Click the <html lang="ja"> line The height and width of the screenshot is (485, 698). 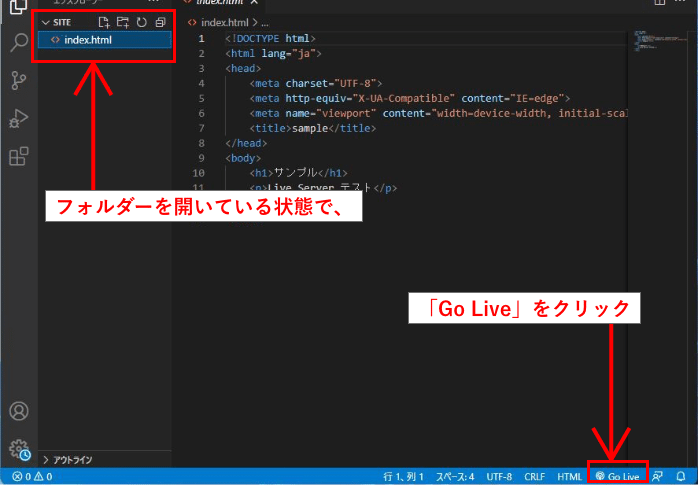(273, 54)
